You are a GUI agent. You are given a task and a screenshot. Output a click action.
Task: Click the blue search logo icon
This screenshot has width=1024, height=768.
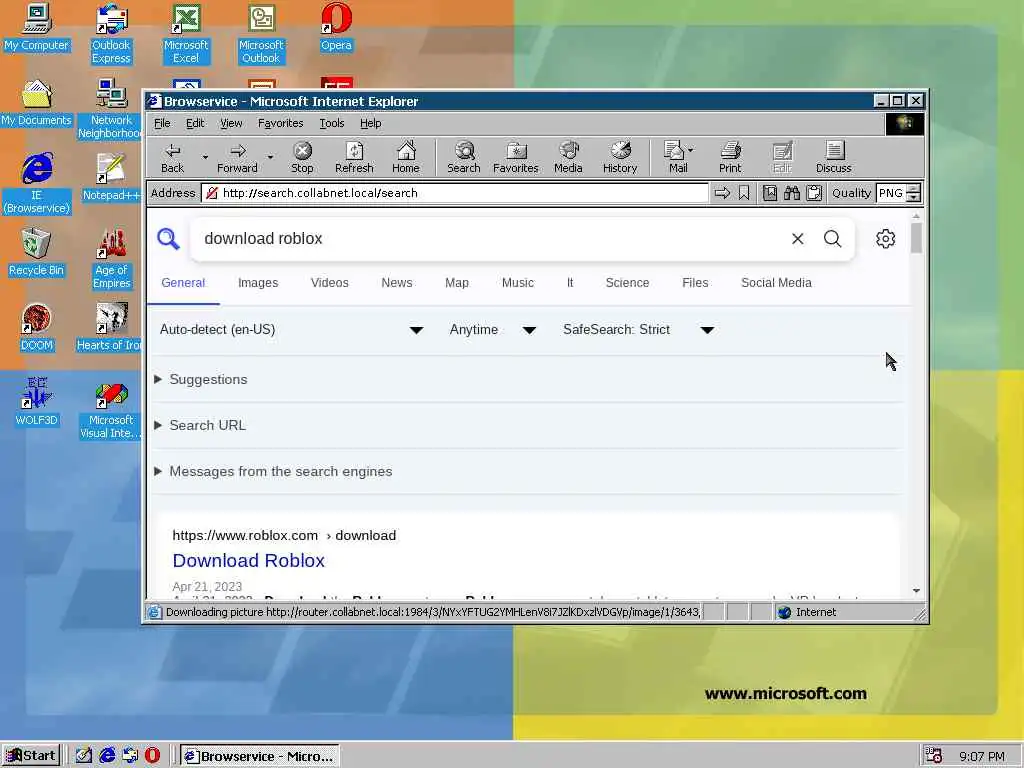click(x=168, y=239)
